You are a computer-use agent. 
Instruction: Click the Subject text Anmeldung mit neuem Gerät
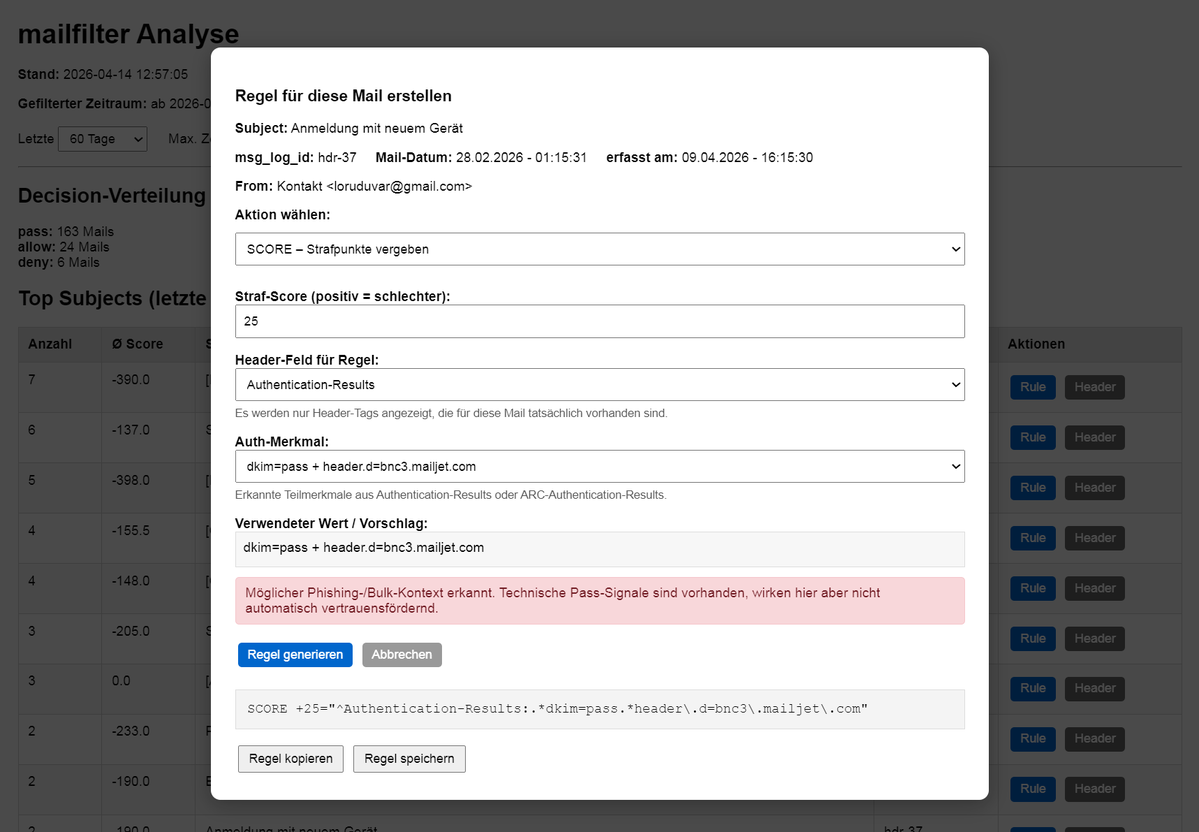click(x=377, y=128)
